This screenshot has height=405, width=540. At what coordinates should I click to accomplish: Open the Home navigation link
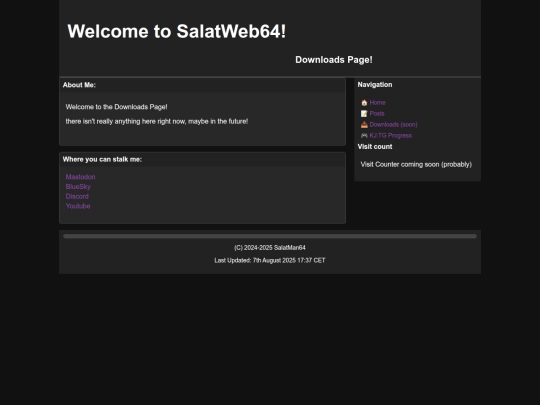pos(377,103)
